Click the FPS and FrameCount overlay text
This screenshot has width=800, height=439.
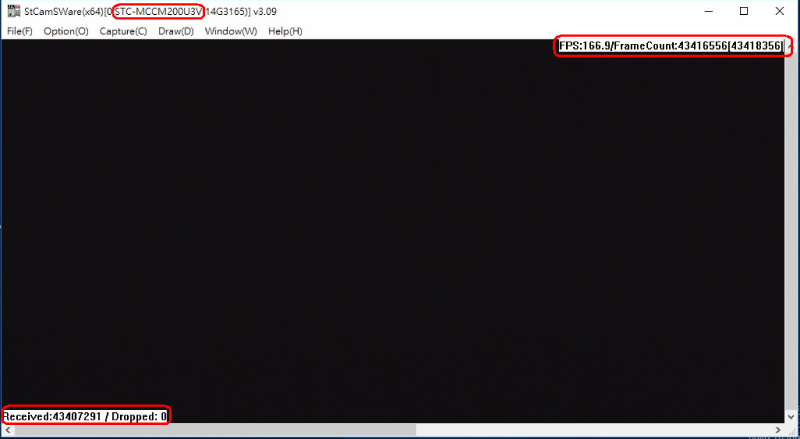point(670,47)
